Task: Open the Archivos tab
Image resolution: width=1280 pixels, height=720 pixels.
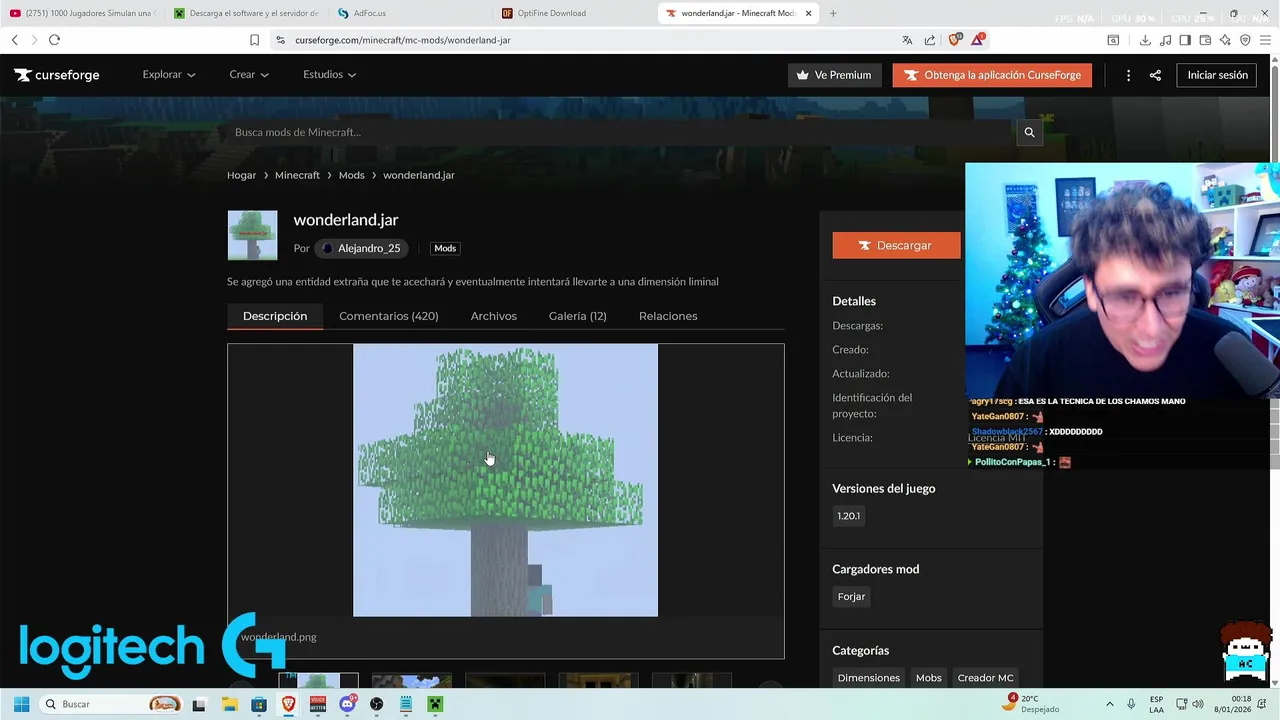Action: click(x=494, y=316)
